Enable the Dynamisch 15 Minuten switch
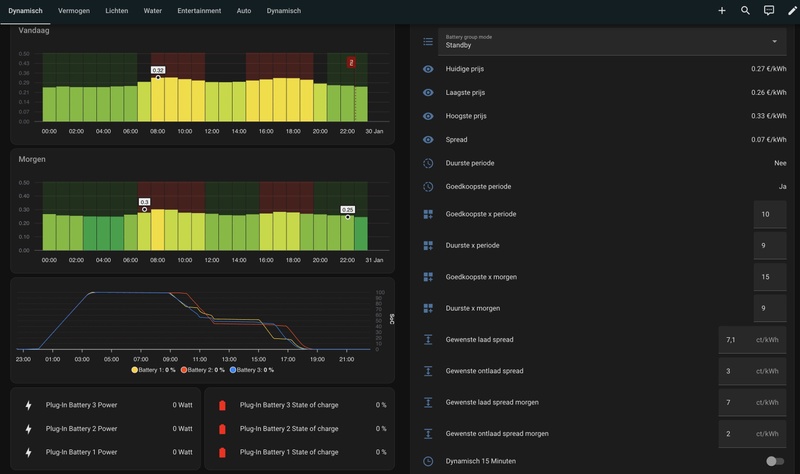The width and height of the screenshot is (800, 474). pos(774,461)
